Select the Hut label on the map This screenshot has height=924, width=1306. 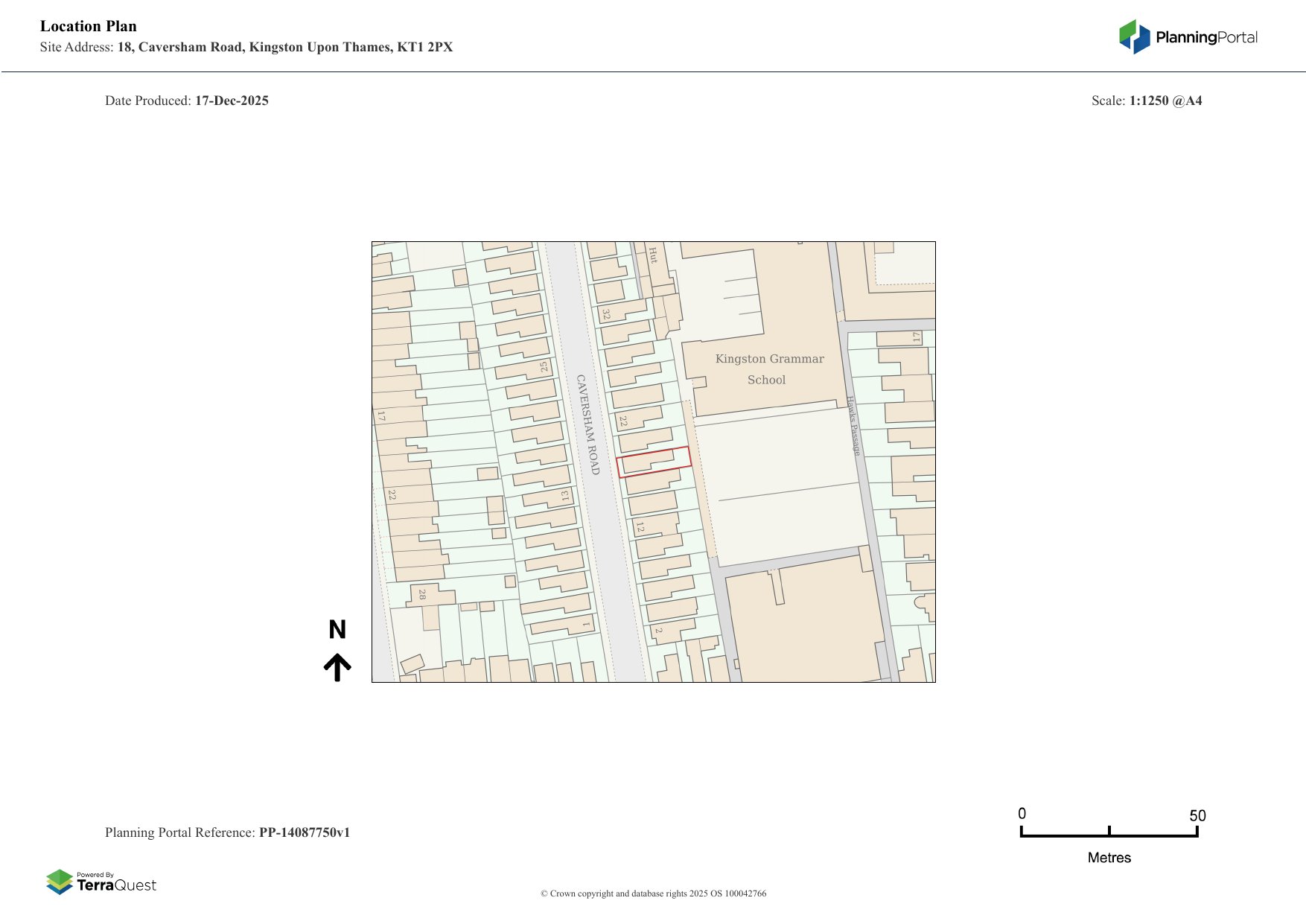click(x=653, y=255)
